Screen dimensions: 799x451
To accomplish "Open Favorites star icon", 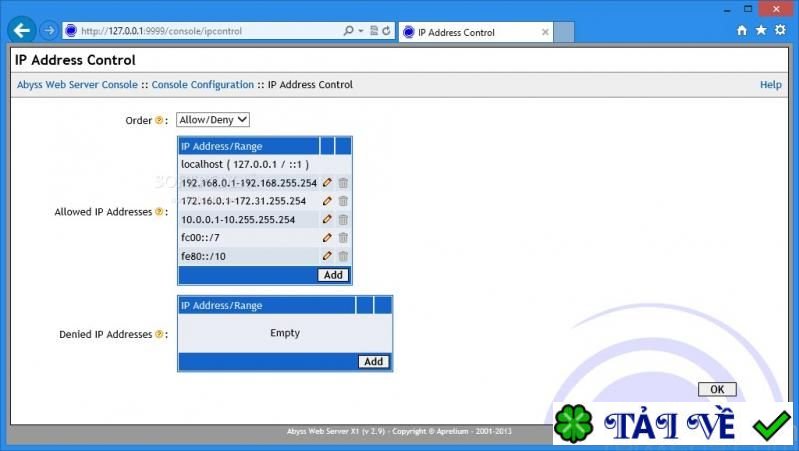I will 761,30.
